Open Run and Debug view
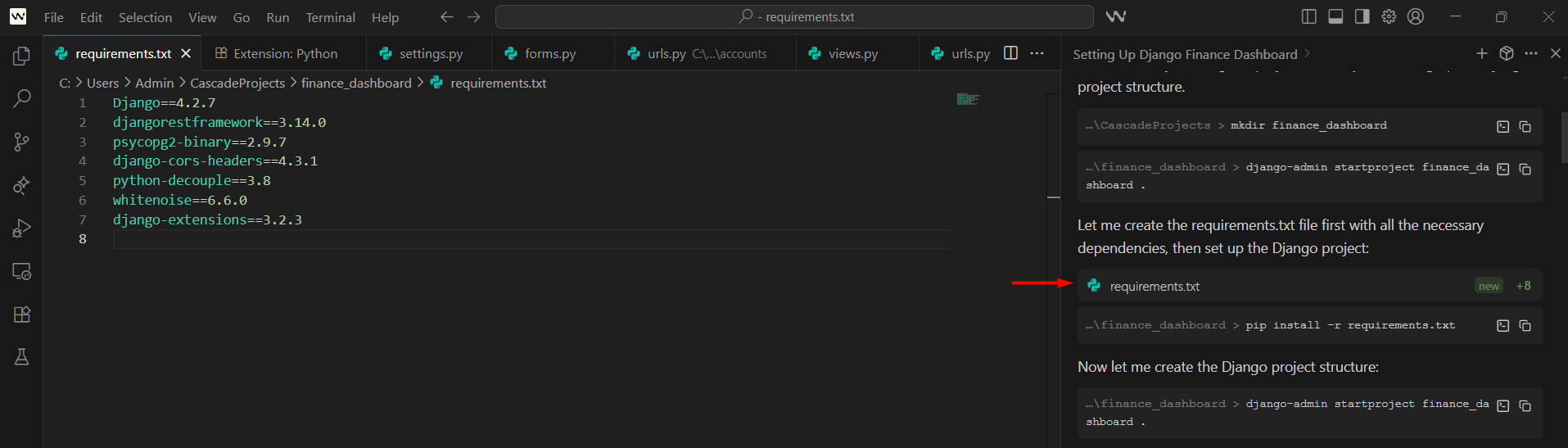1568x448 pixels. (22, 228)
